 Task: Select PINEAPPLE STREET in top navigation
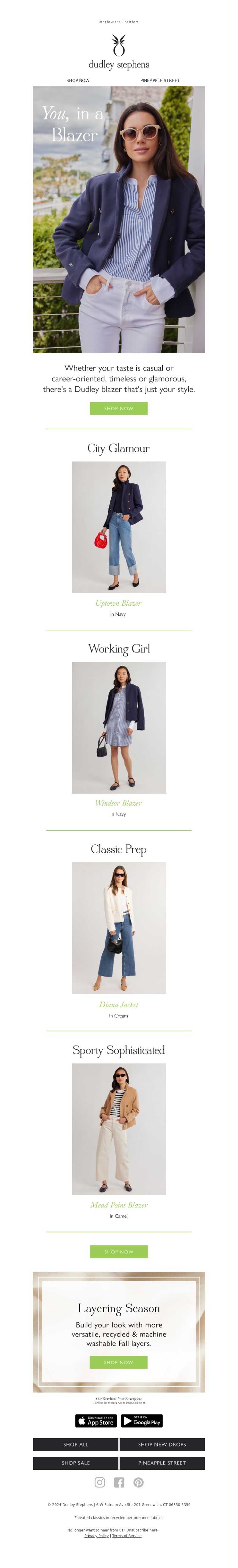click(160, 80)
